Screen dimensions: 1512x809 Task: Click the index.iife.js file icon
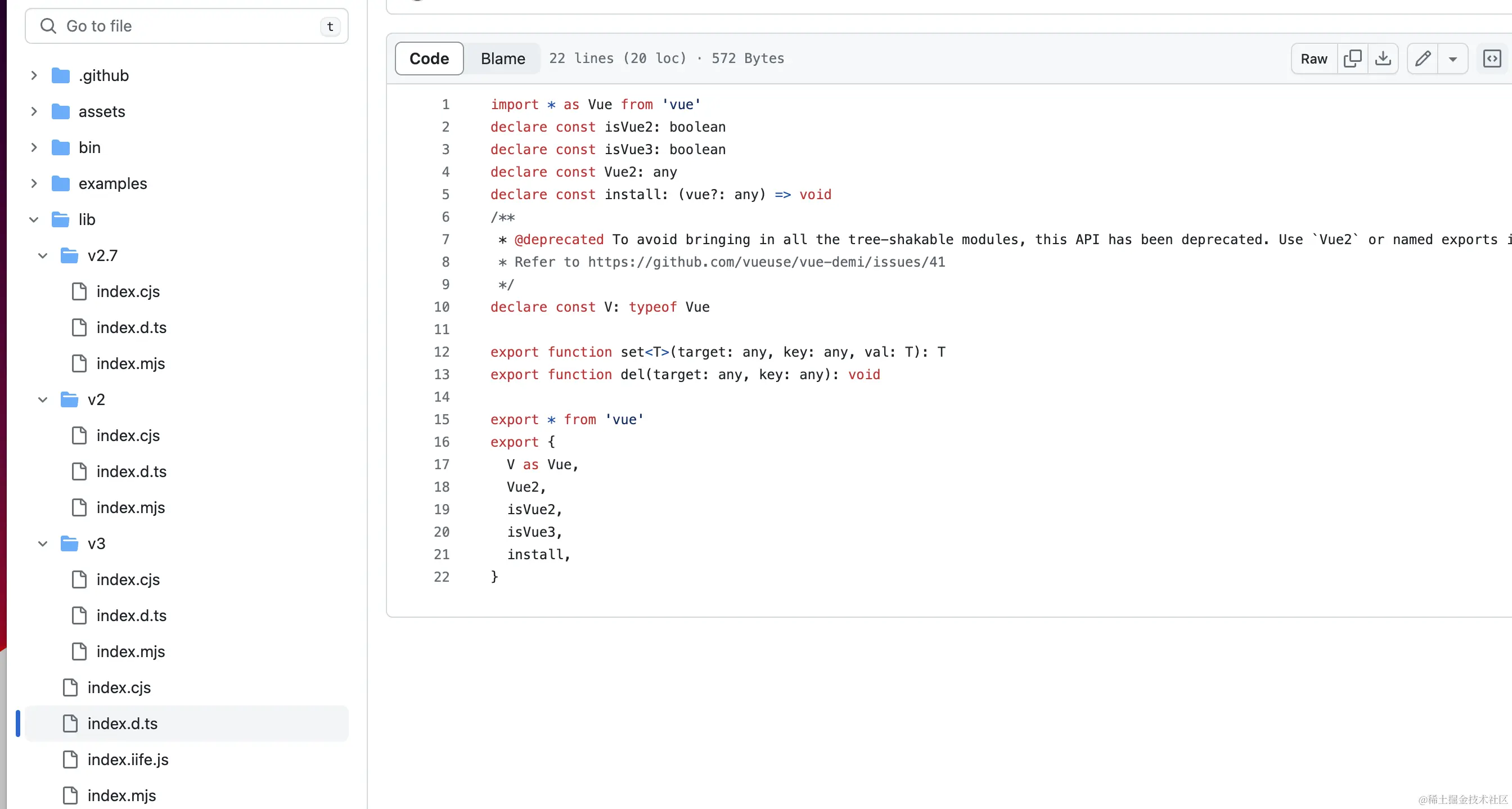(70, 759)
